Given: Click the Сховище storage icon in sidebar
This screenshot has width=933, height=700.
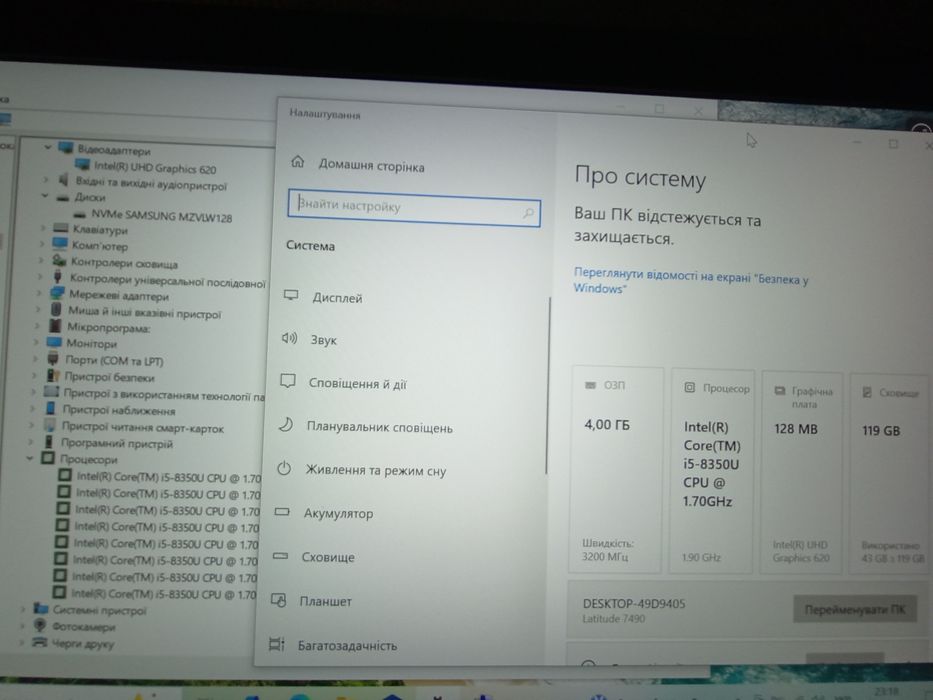Looking at the screenshot, I should click(280, 556).
